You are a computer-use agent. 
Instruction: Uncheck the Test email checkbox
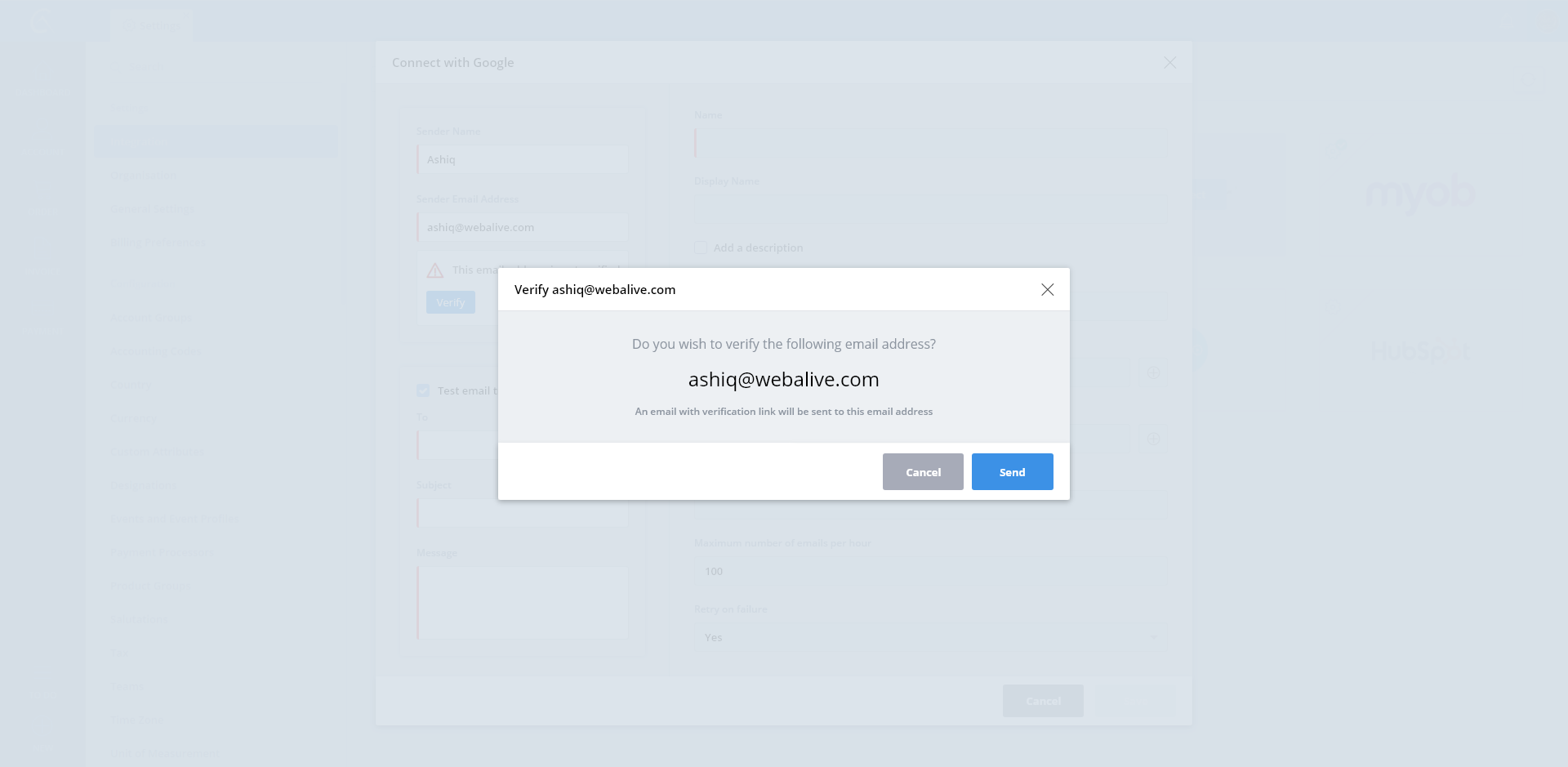pos(423,390)
